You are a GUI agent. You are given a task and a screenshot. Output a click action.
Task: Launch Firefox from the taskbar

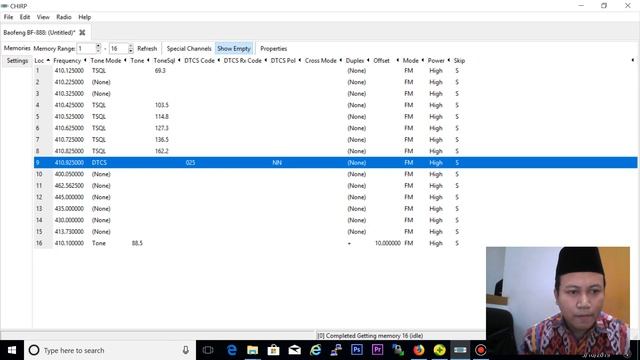click(x=419, y=350)
